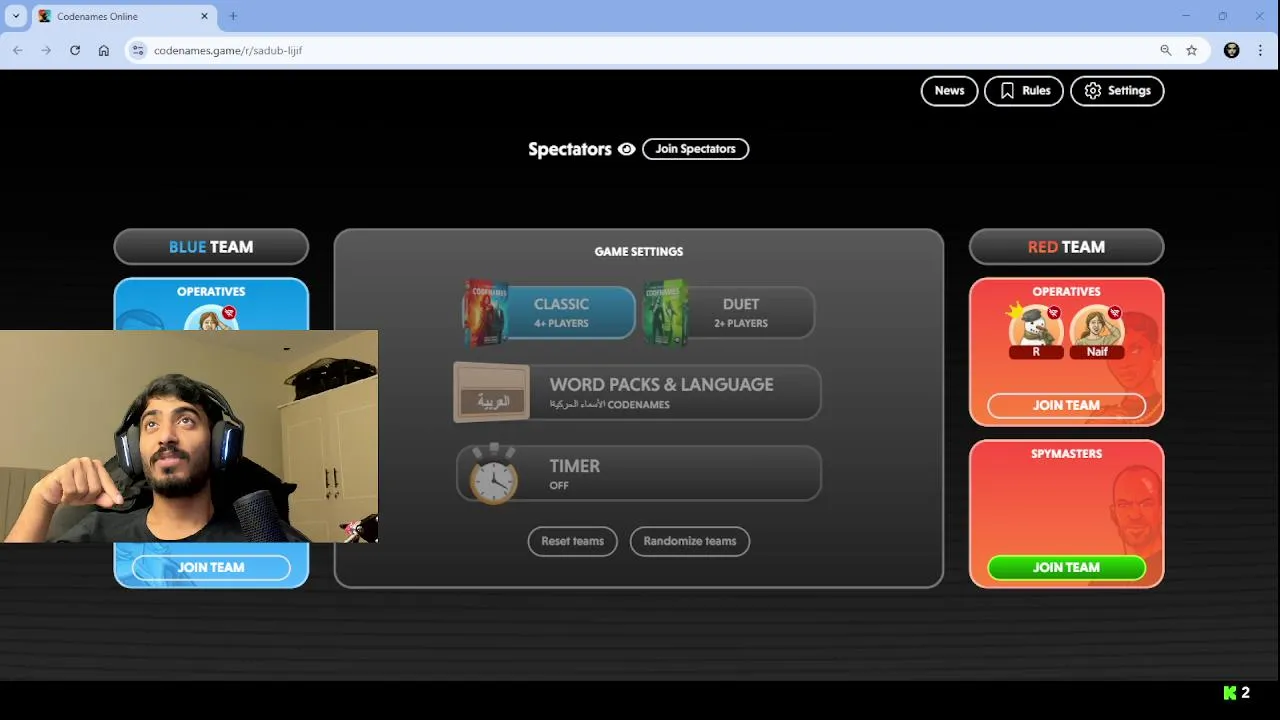The height and width of the screenshot is (720, 1280).
Task: Open the Timer setting
Action: pyautogui.click(x=638, y=473)
